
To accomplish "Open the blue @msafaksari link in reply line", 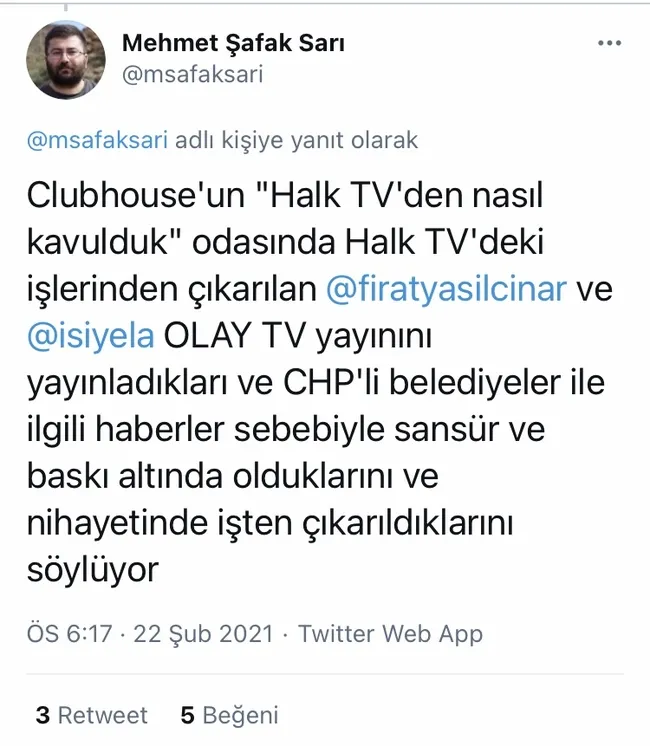I will tap(98, 140).
